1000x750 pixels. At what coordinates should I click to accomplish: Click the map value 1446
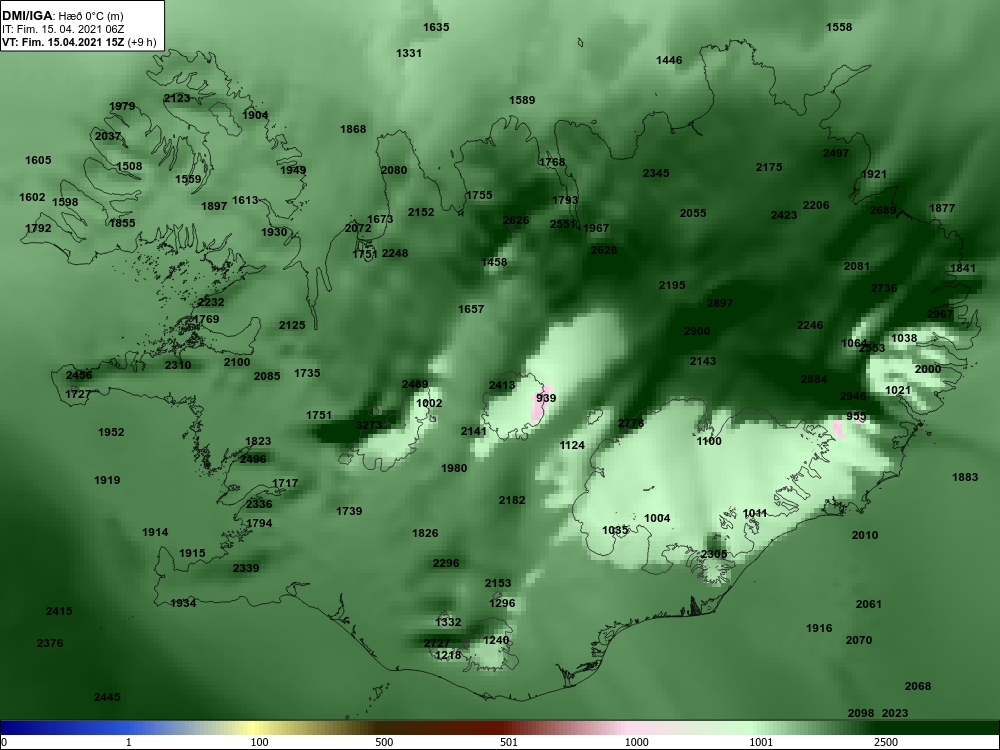[669, 60]
